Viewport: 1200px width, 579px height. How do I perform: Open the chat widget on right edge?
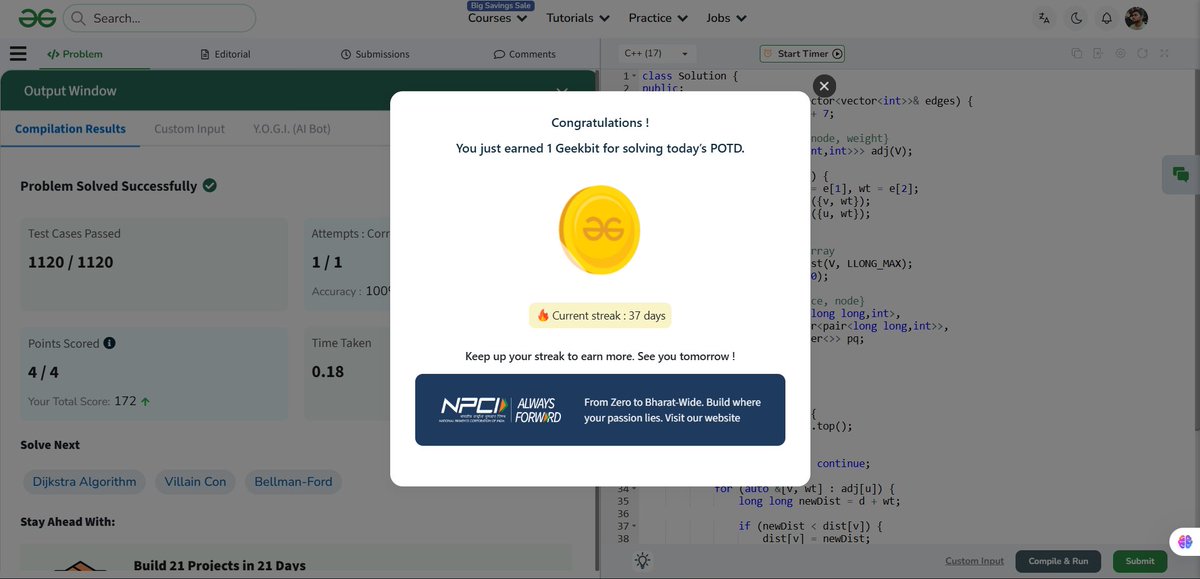click(1181, 174)
